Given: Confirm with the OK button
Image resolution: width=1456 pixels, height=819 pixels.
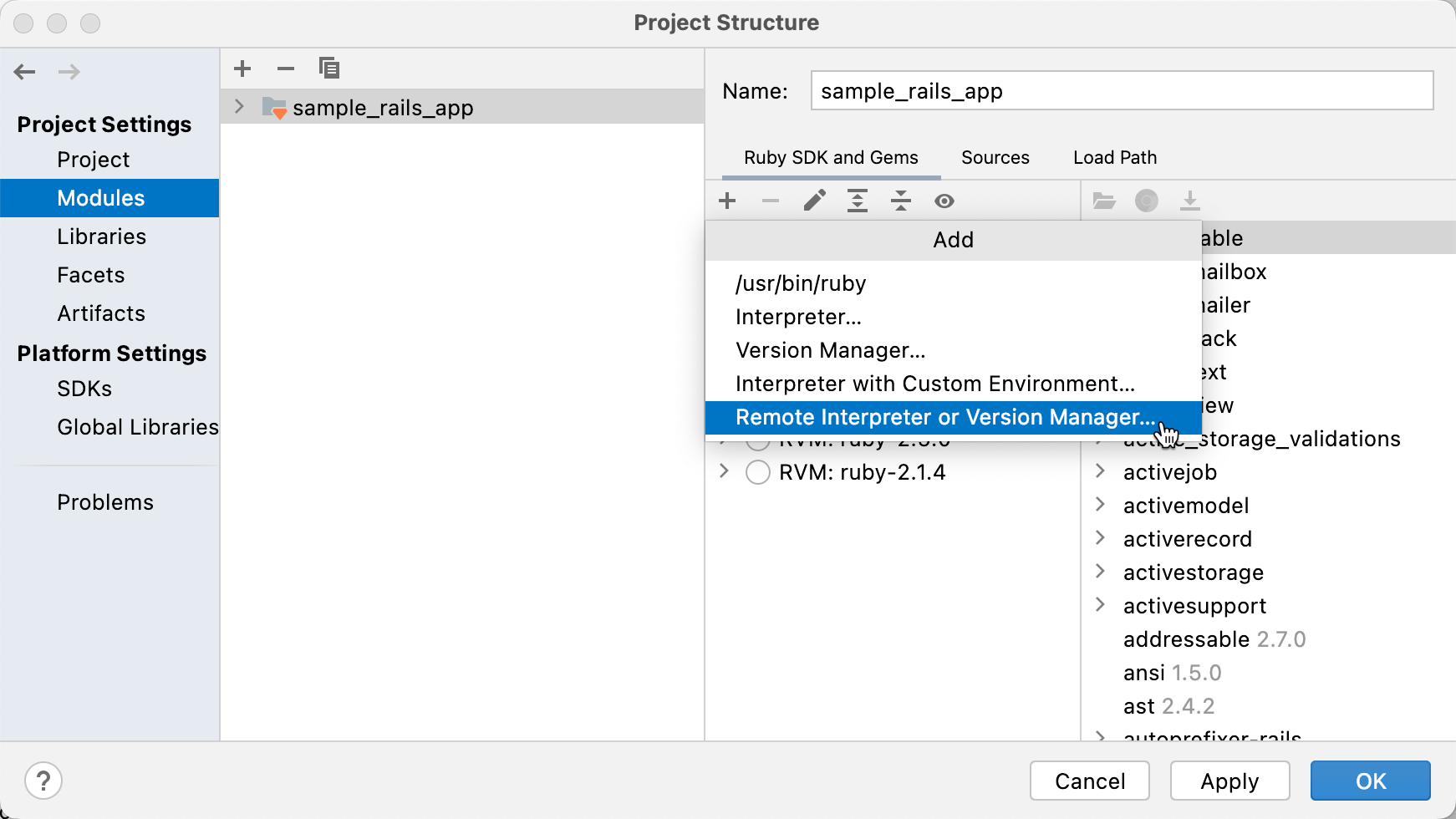Looking at the screenshot, I should pyautogui.click(x=1371, y=781).
